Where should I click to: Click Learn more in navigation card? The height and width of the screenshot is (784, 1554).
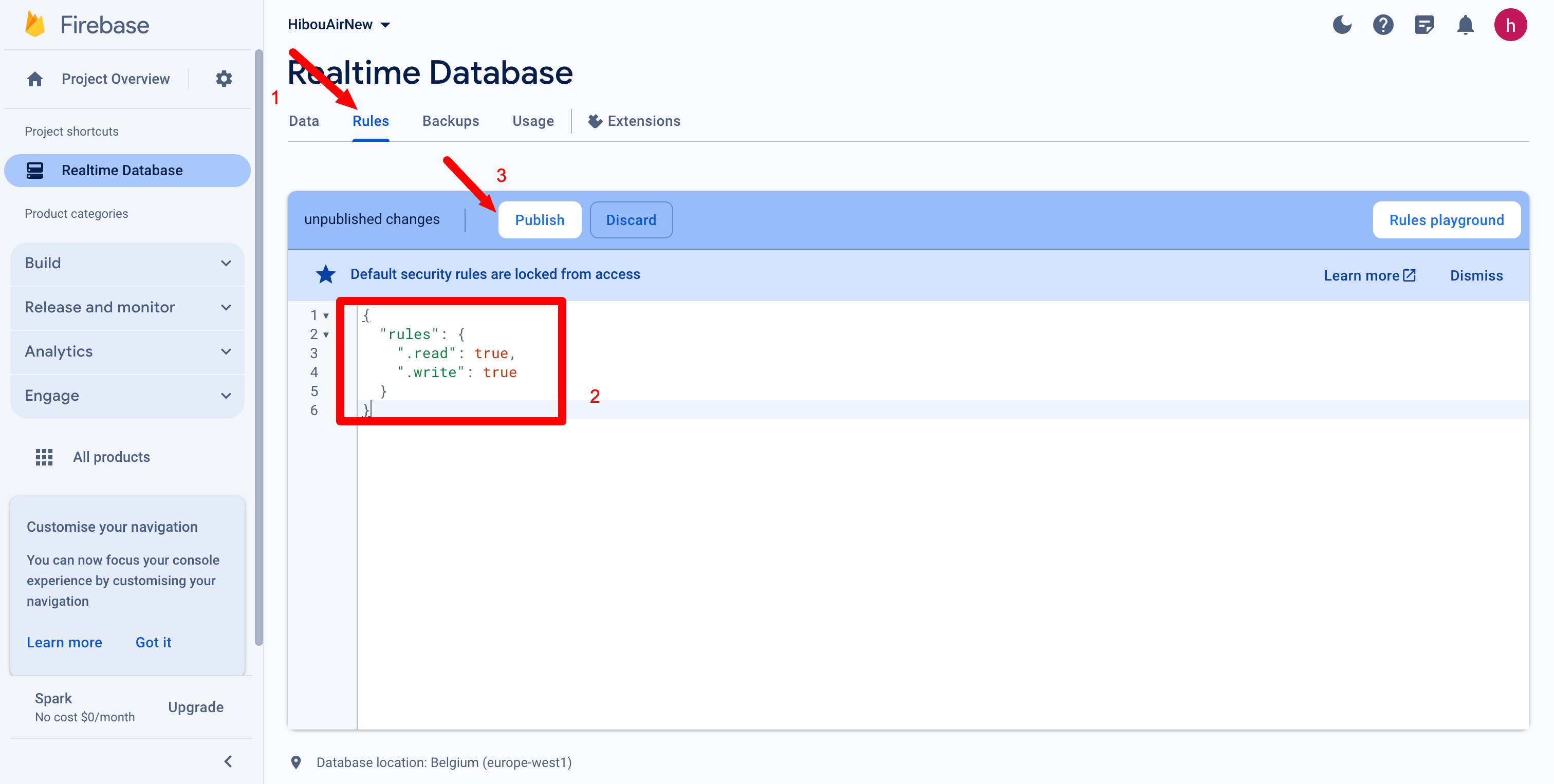(65, 642)
